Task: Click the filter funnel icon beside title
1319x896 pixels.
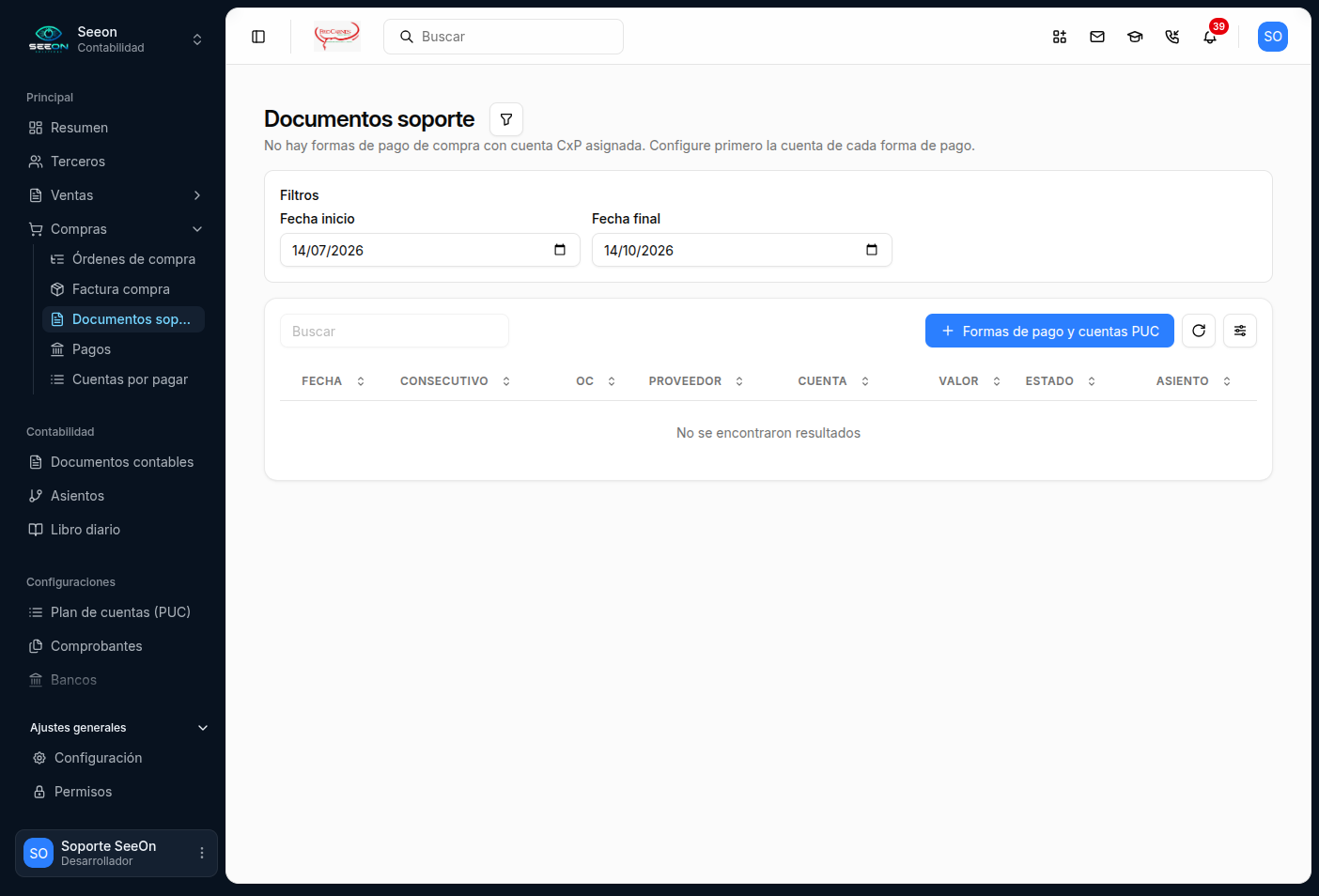Action: (x=506, y=119)
